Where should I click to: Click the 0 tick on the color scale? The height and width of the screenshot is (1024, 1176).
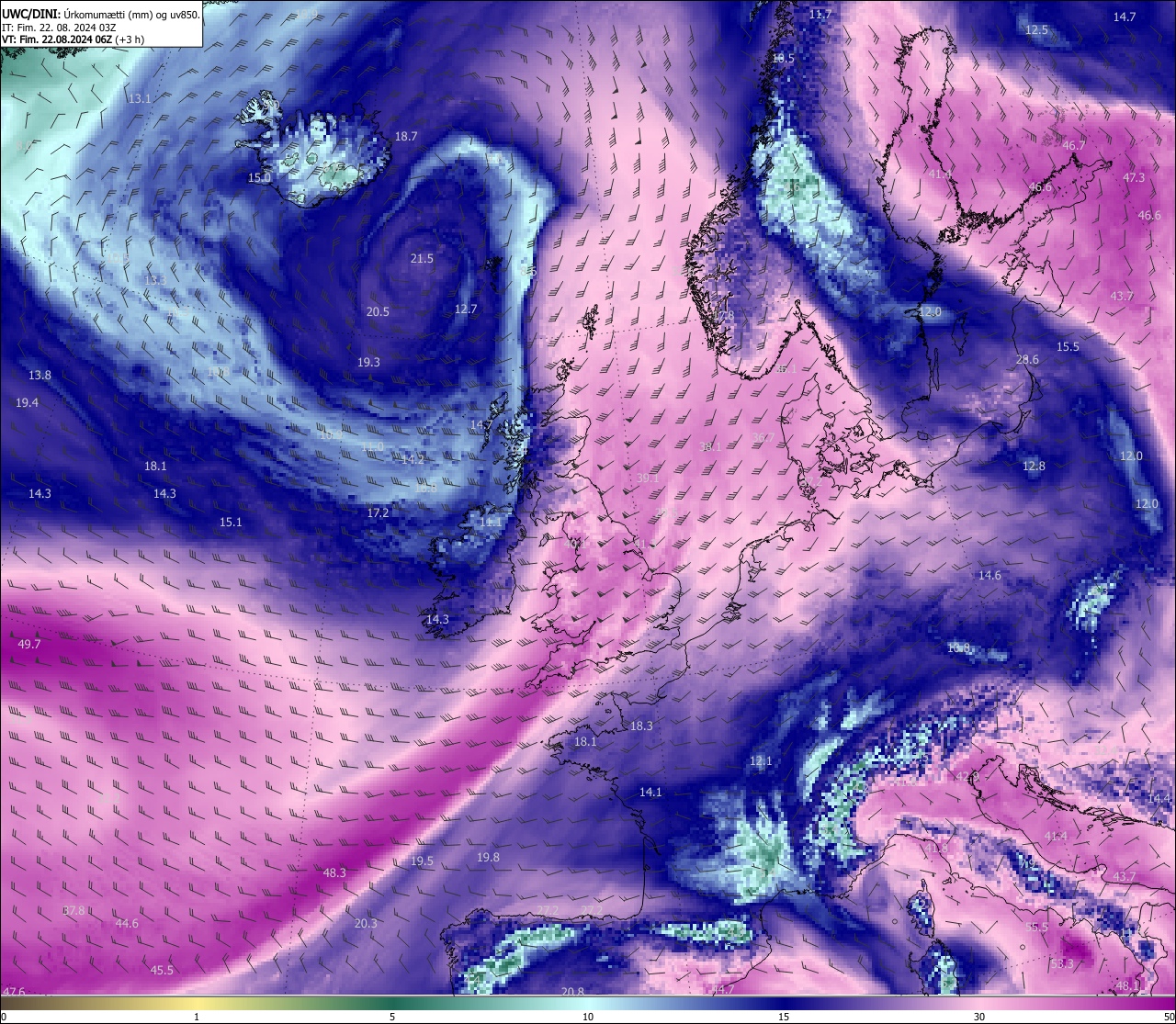4,1017
